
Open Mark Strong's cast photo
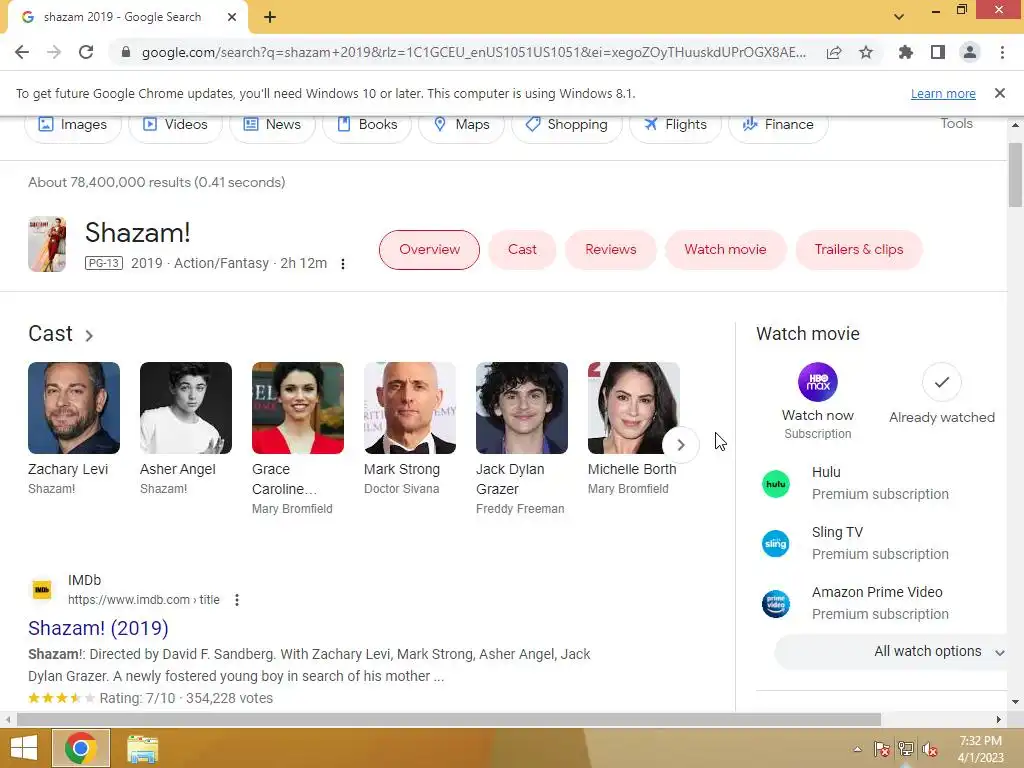pos(410,408)
